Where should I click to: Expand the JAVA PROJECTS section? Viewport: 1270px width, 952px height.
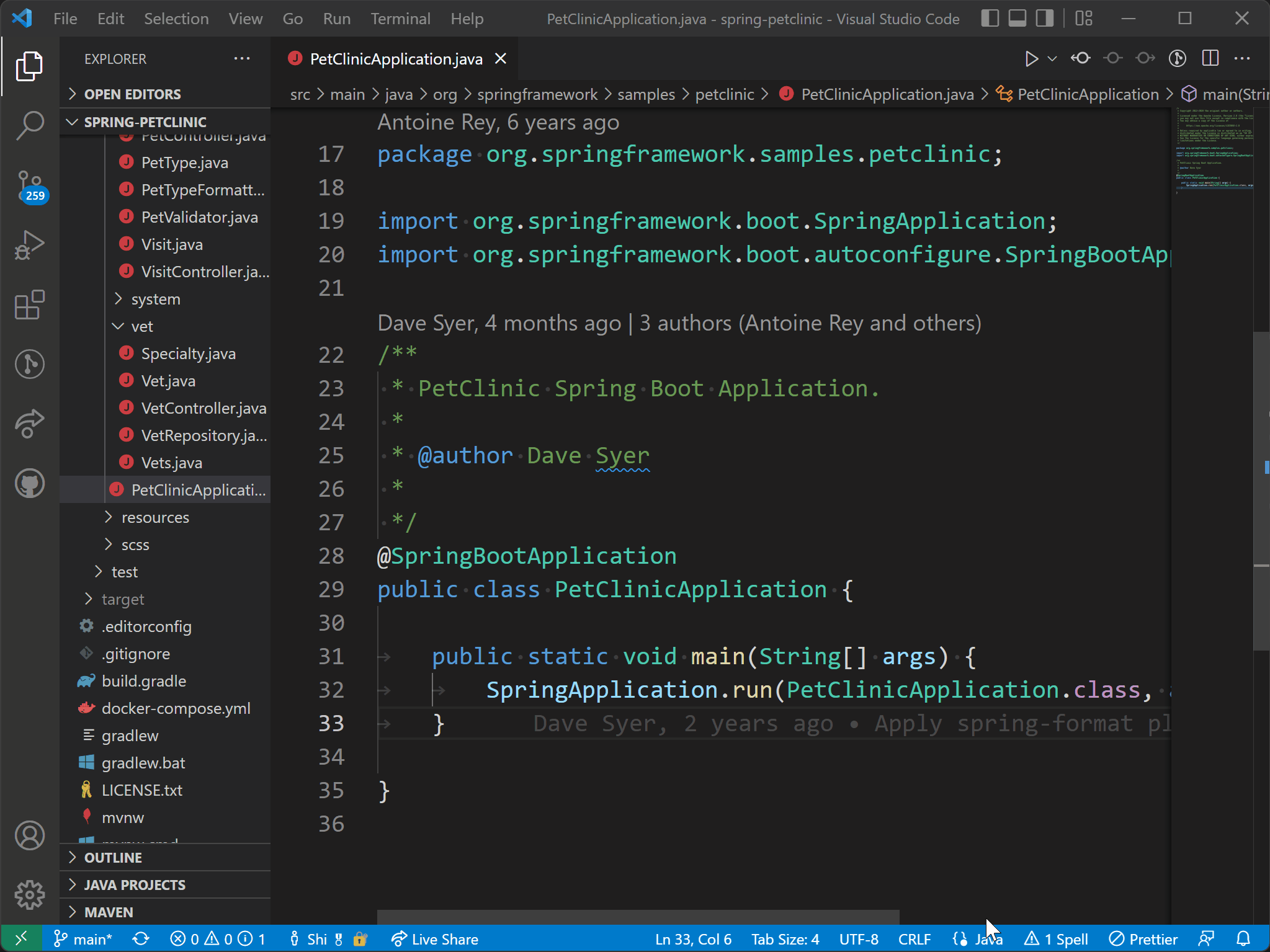[134, 884]
